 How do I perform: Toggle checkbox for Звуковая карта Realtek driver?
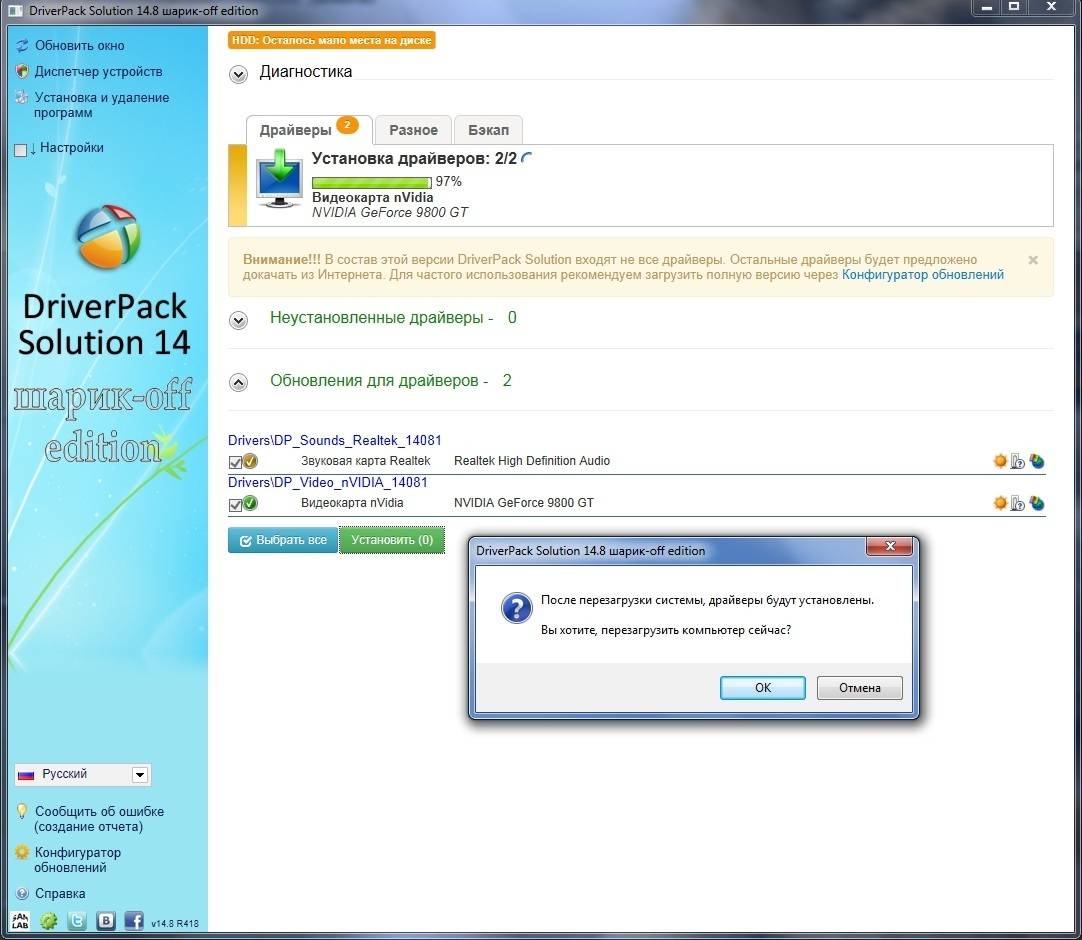235,462
